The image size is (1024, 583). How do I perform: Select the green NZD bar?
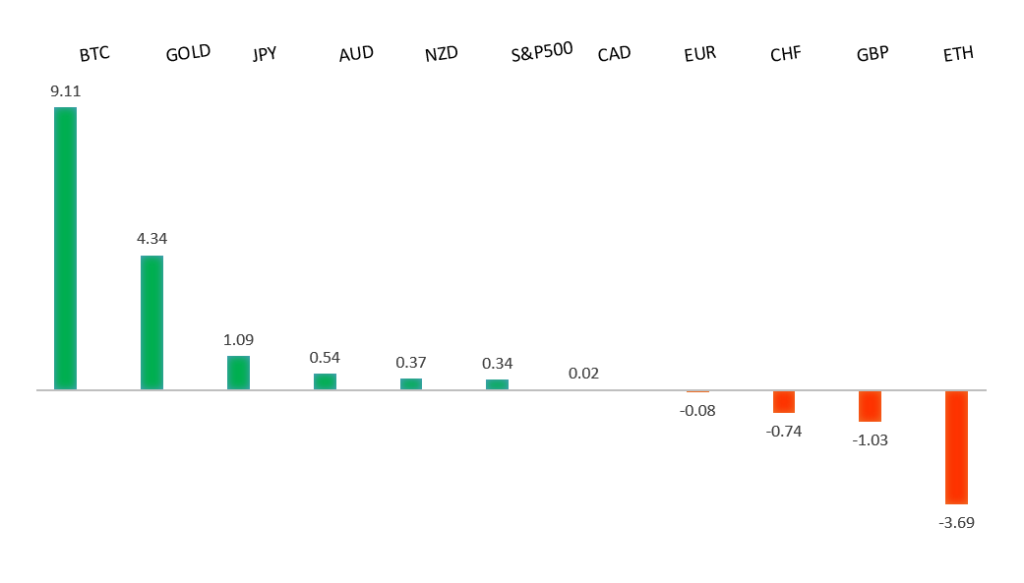click(x=411, y=383)
